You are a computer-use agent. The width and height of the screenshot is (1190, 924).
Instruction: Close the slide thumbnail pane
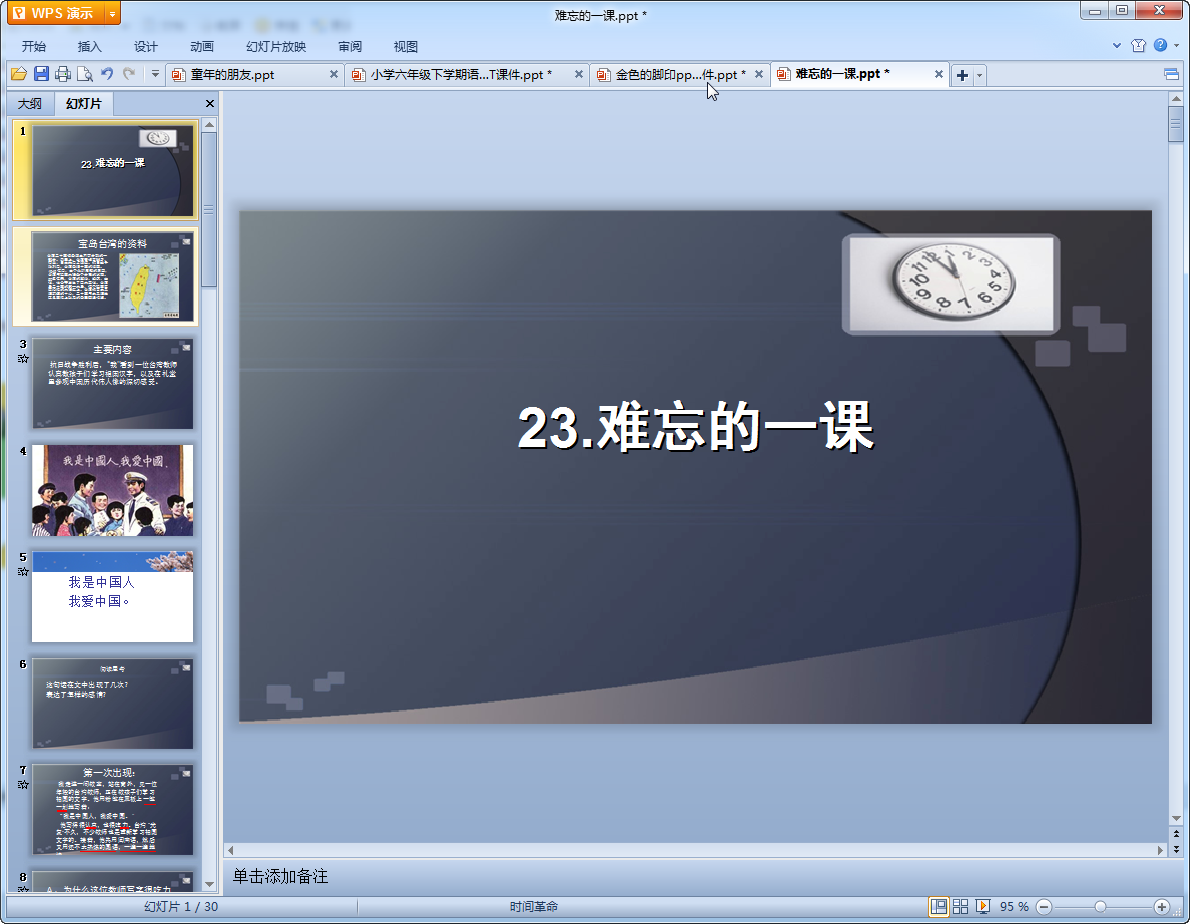210,103
